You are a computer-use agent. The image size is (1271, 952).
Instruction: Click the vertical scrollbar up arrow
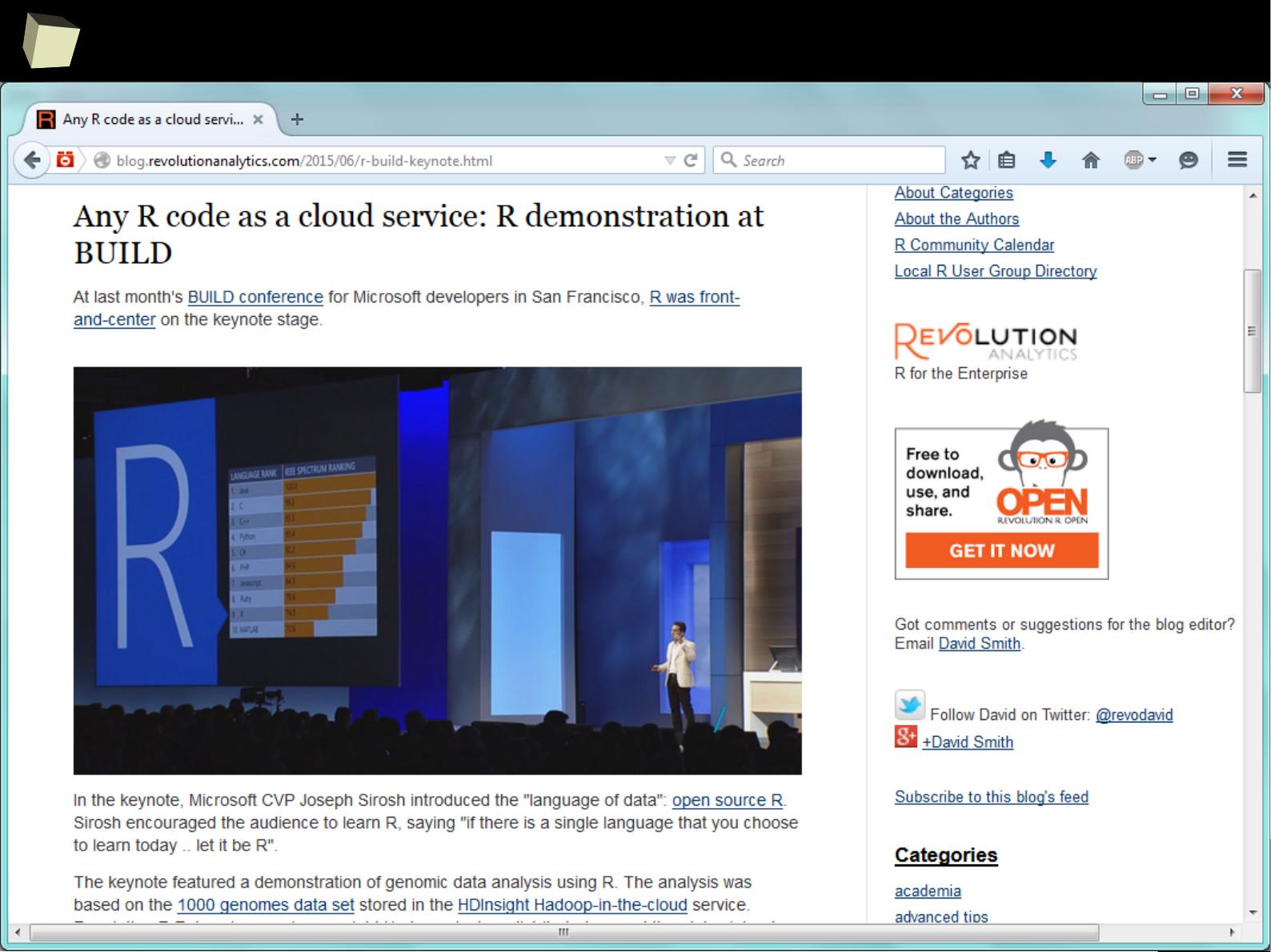1253,195
